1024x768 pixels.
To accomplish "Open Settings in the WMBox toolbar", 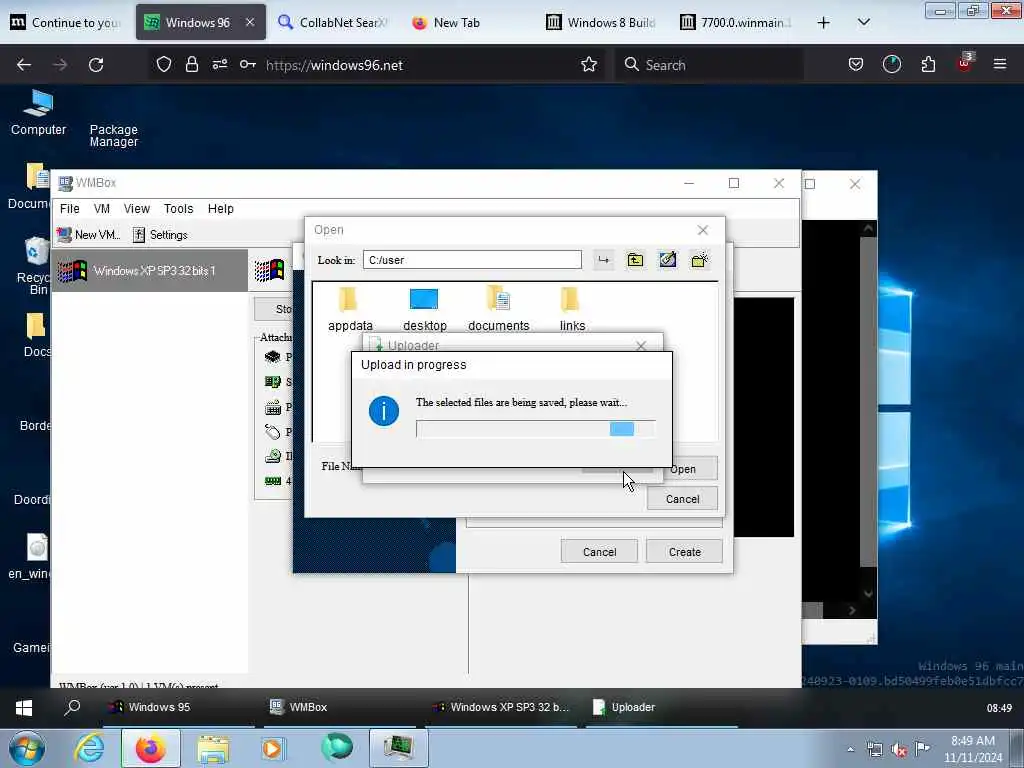I will (x=160, y=234).
